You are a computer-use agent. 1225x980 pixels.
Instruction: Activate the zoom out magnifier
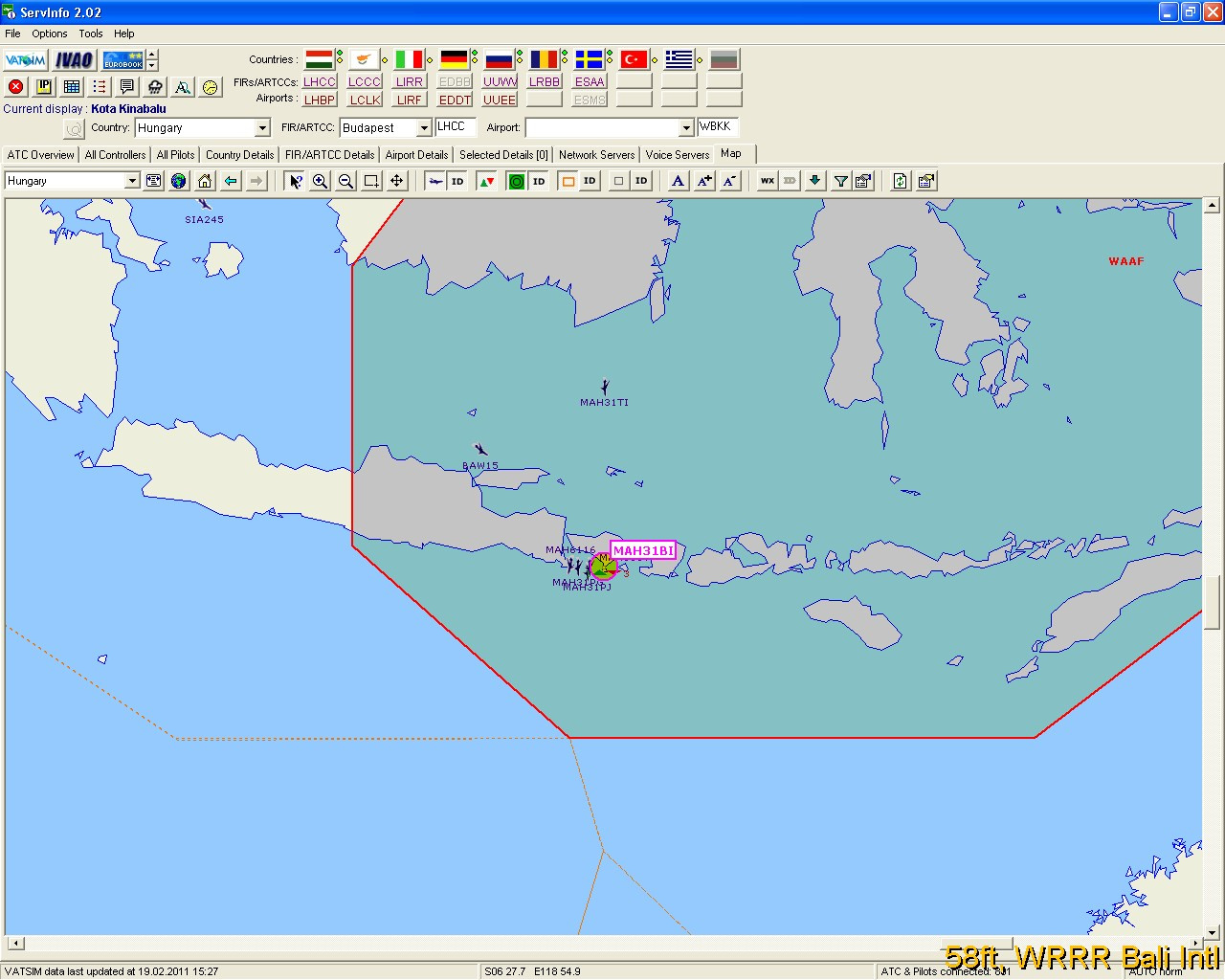(346, 181)
